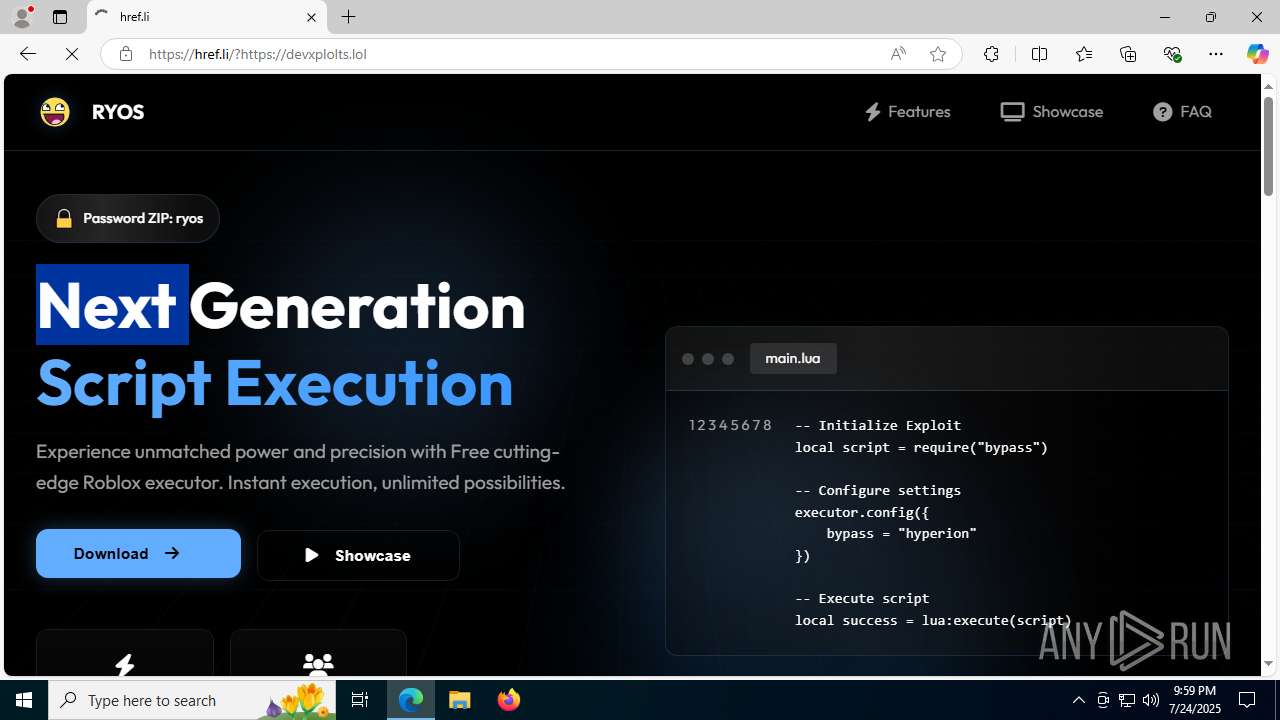
Task: Open the Copilot sidebar
Action: tap(1257, 54)
